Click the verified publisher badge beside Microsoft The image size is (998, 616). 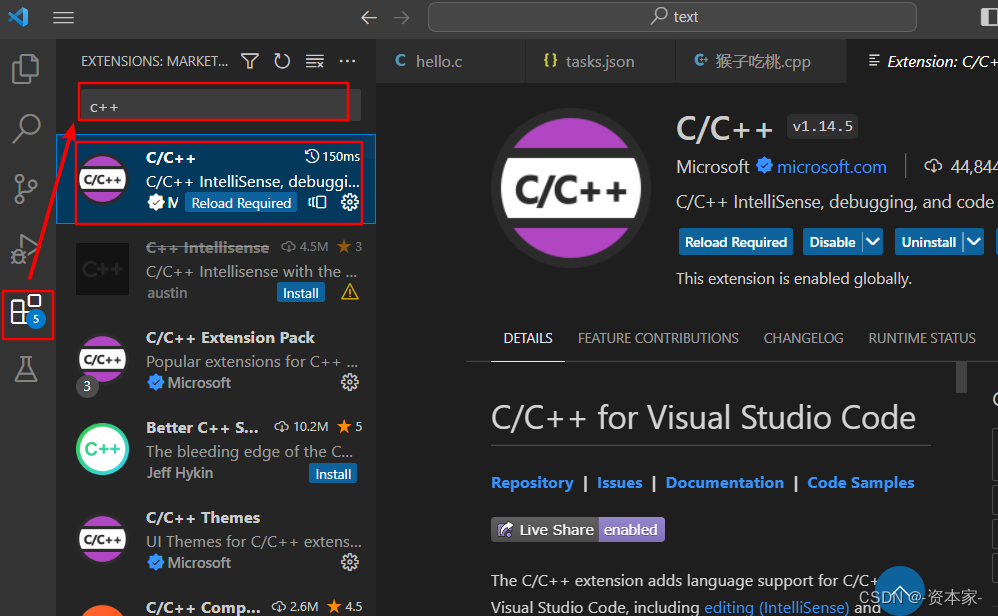pos(764,166)
